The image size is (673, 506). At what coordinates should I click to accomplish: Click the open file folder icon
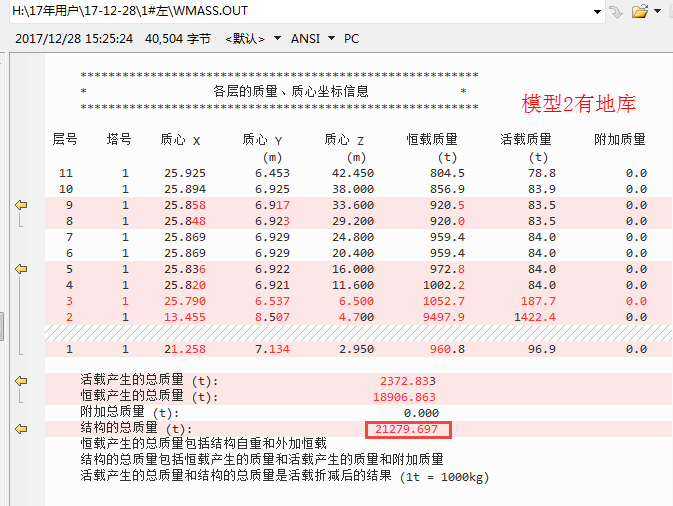[x=638, y=11]
